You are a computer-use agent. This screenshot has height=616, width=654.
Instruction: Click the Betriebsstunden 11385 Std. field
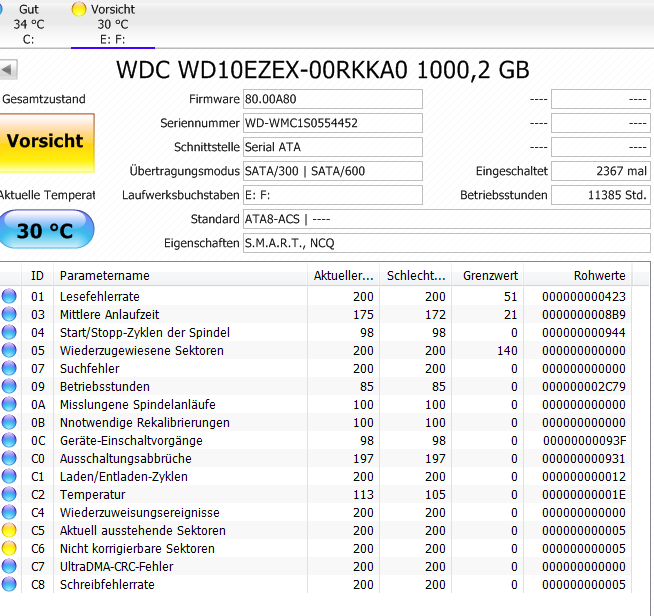point(601,195)
